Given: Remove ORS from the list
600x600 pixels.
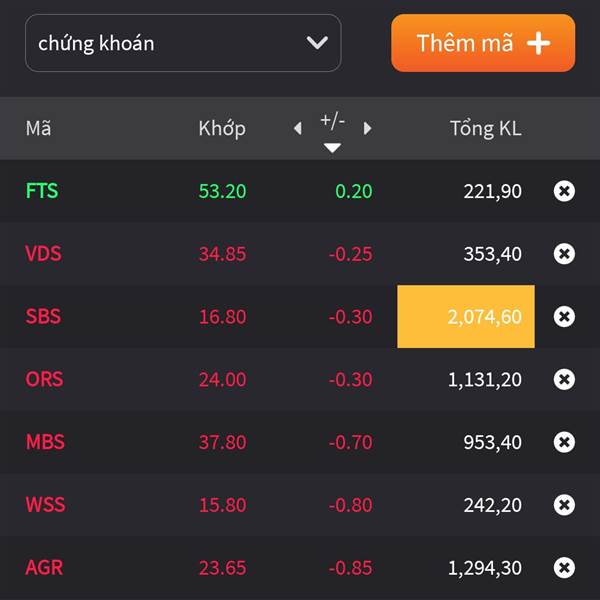Looking at the screenshot, I should 564,379.
